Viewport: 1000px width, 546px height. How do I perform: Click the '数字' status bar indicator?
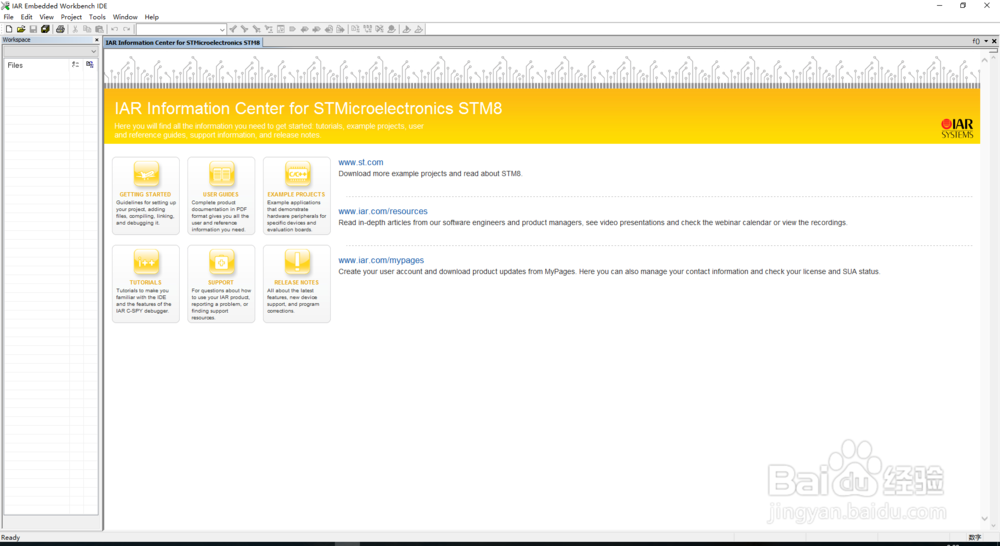(974, 538)
